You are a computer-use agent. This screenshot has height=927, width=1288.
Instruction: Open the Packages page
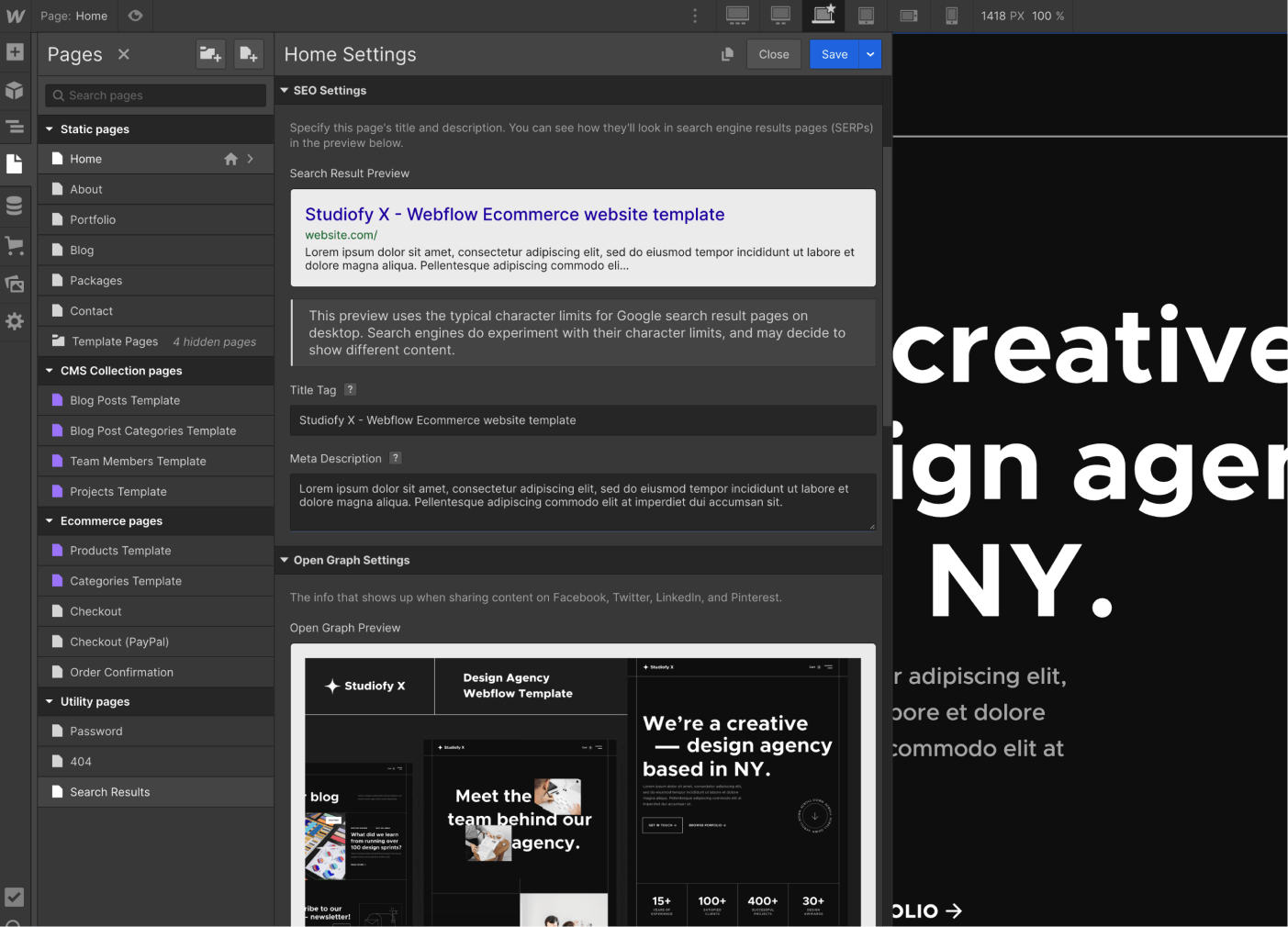coord(156,280)
